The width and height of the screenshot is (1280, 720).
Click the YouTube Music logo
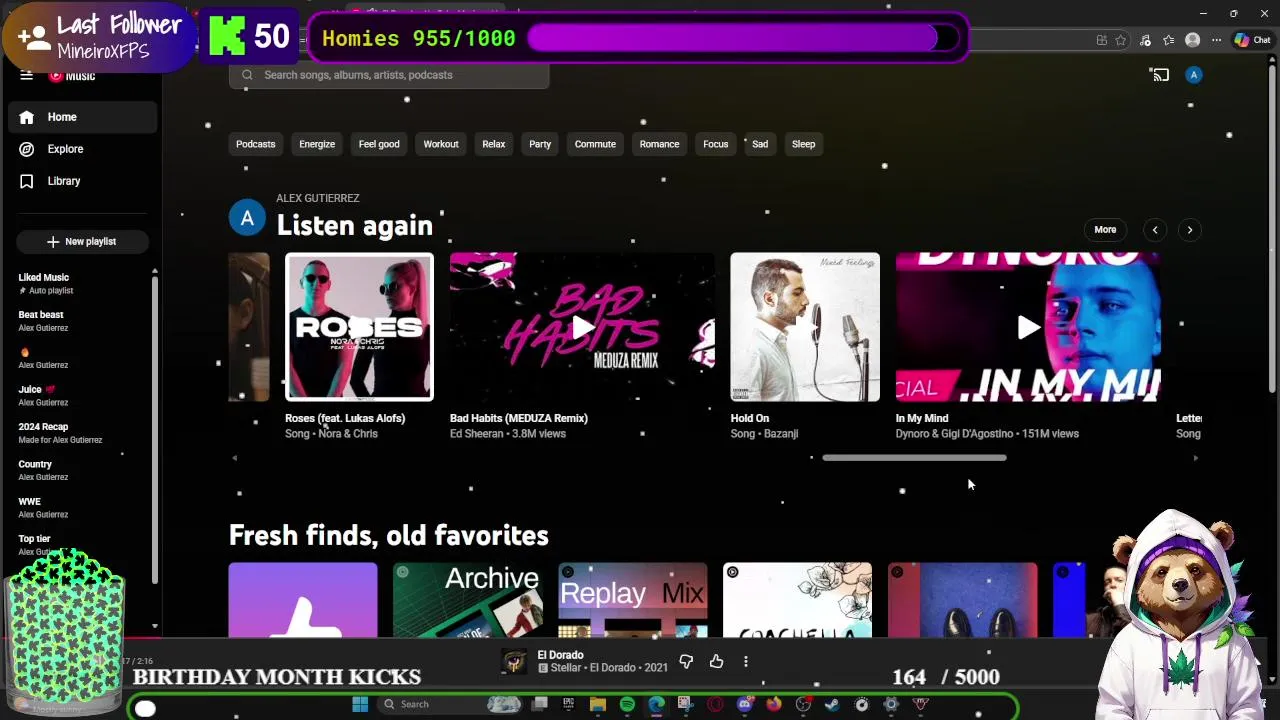coord(72,76)
